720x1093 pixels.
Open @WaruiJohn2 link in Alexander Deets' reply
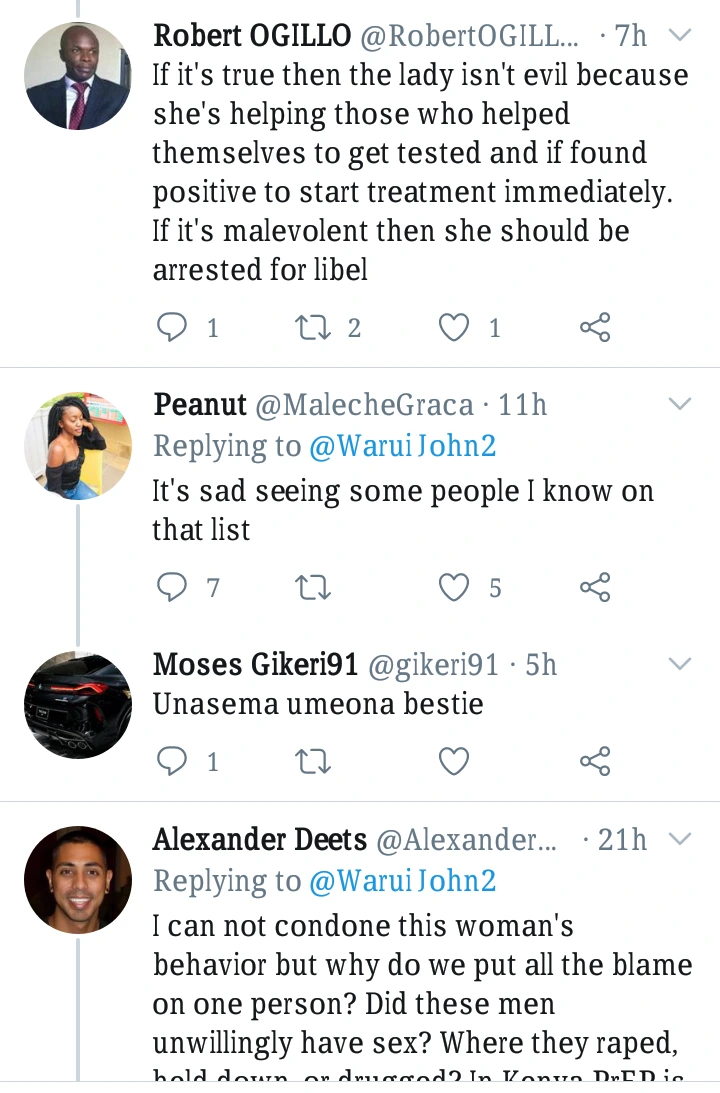click(x=402, y=881)
